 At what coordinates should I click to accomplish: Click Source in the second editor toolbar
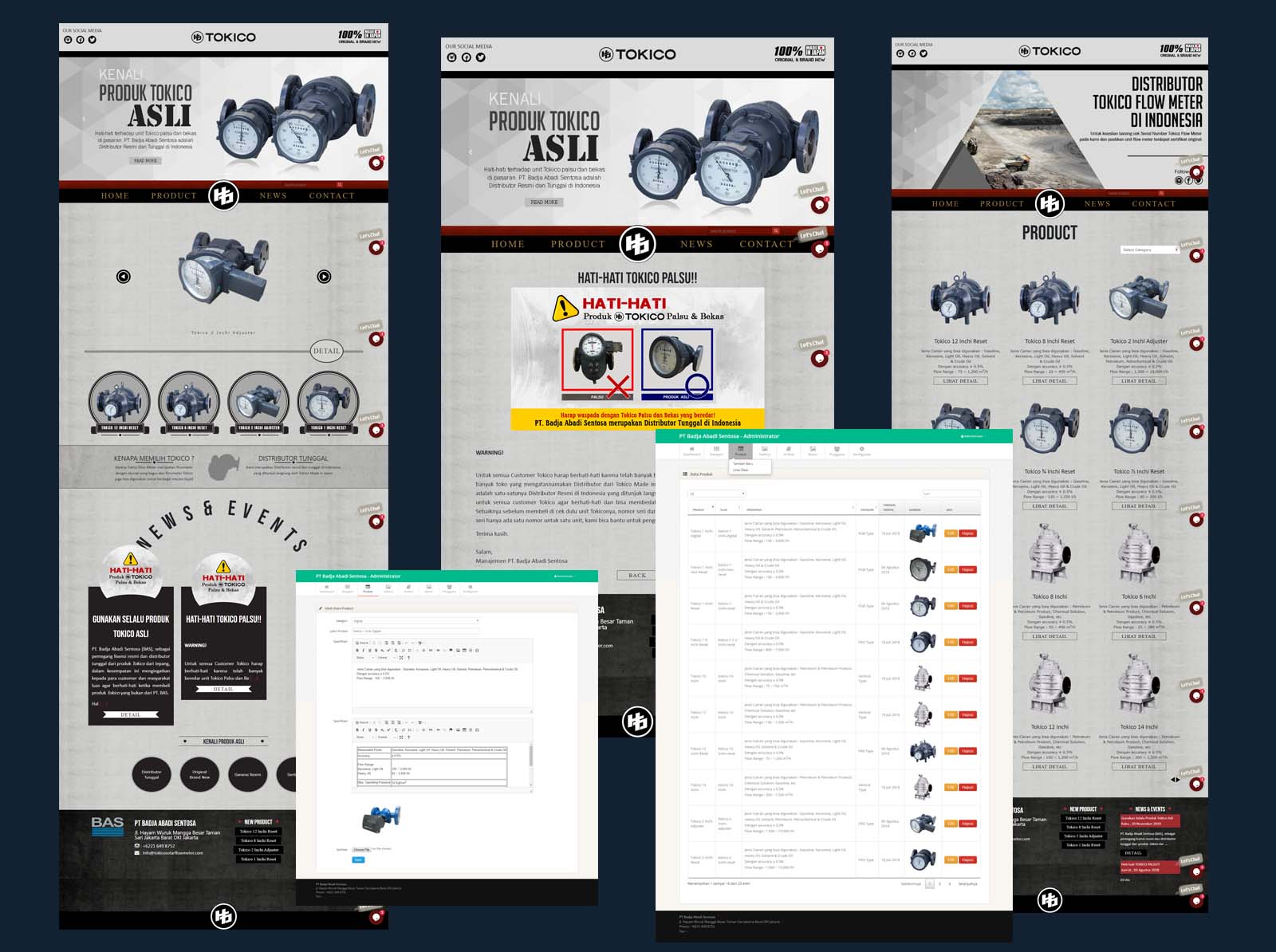362,722
